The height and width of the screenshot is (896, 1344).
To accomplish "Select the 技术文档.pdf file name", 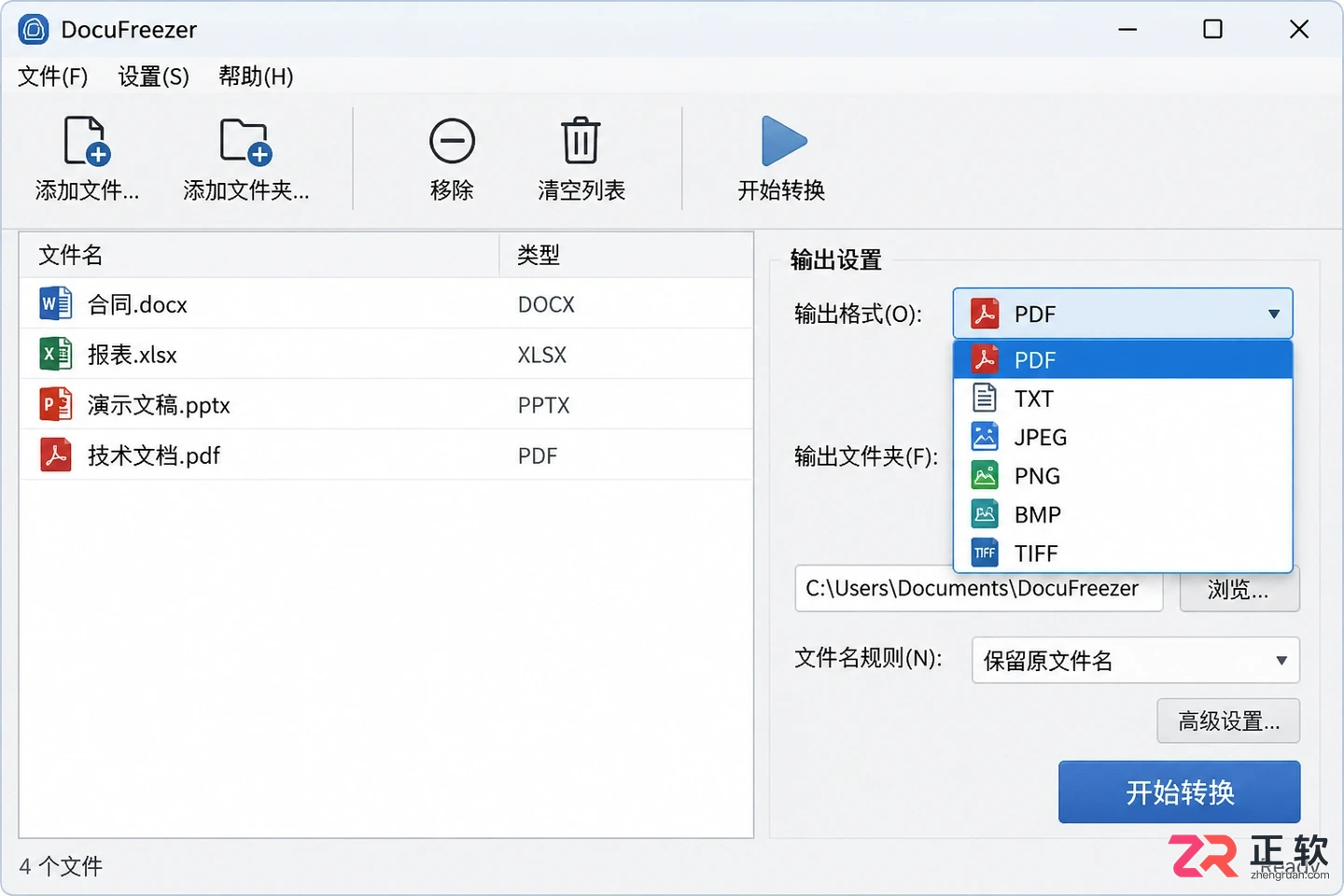I will (x=154, y=456).
